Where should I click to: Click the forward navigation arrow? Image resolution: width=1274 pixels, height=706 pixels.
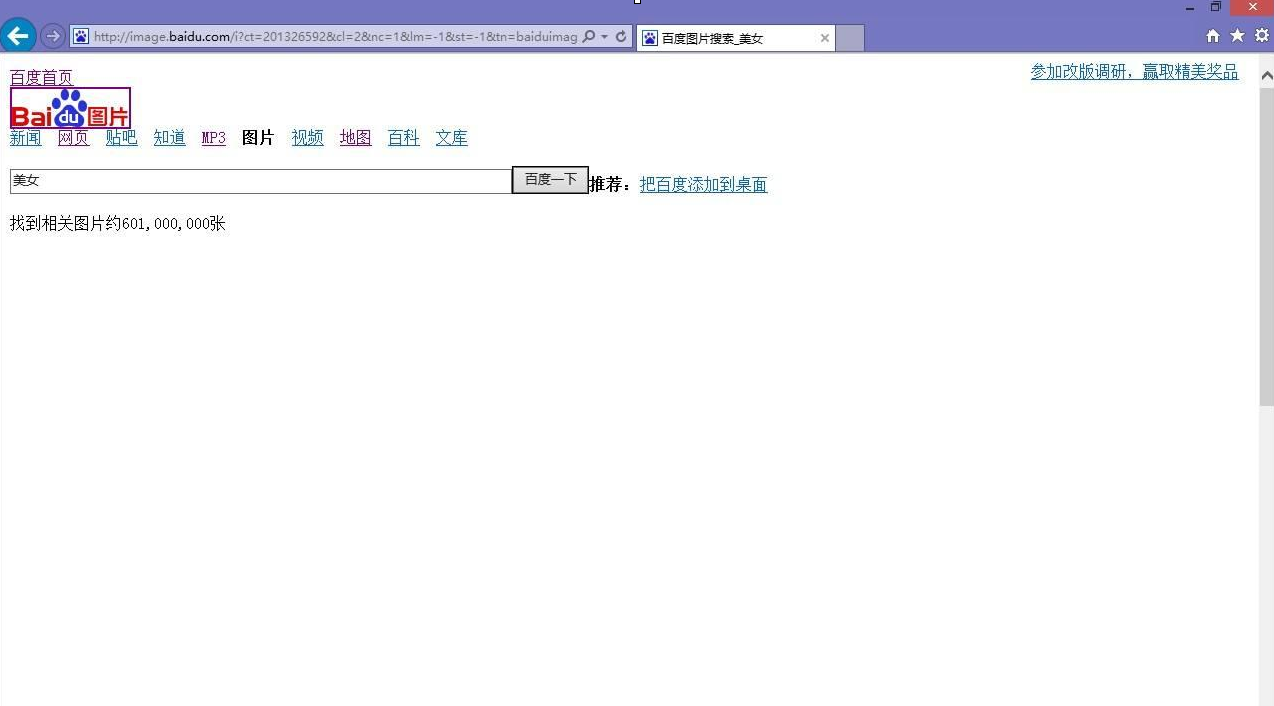tap(52, 36)
